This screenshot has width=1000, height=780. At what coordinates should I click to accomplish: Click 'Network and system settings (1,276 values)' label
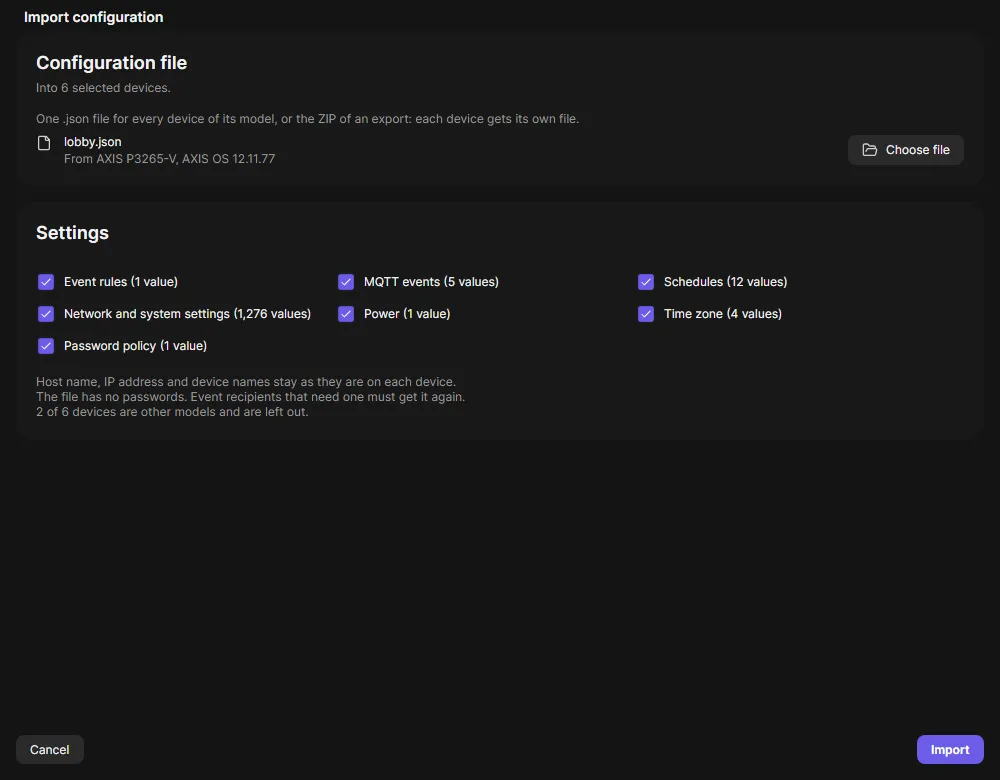188,314
